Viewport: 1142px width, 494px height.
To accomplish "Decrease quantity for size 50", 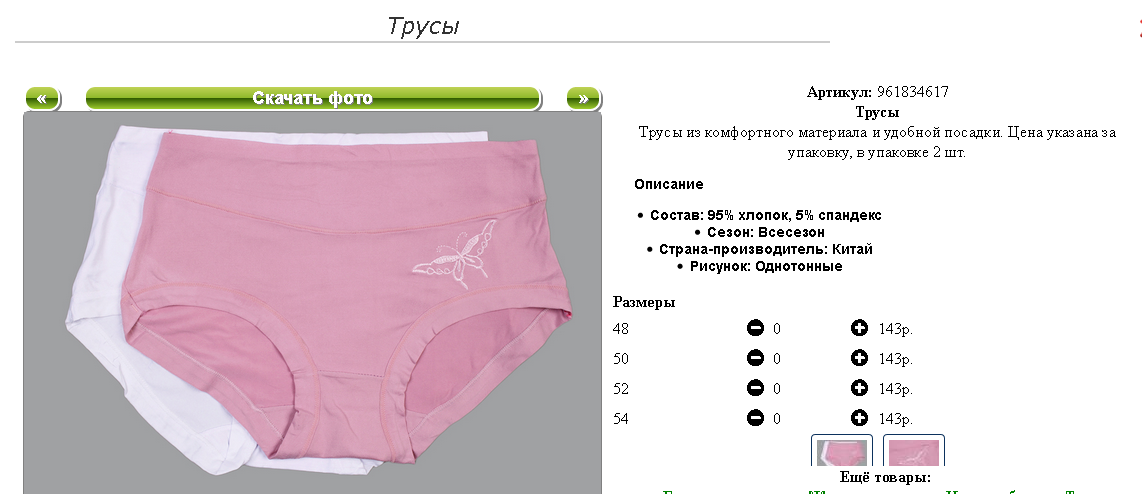I will (755, 358).
